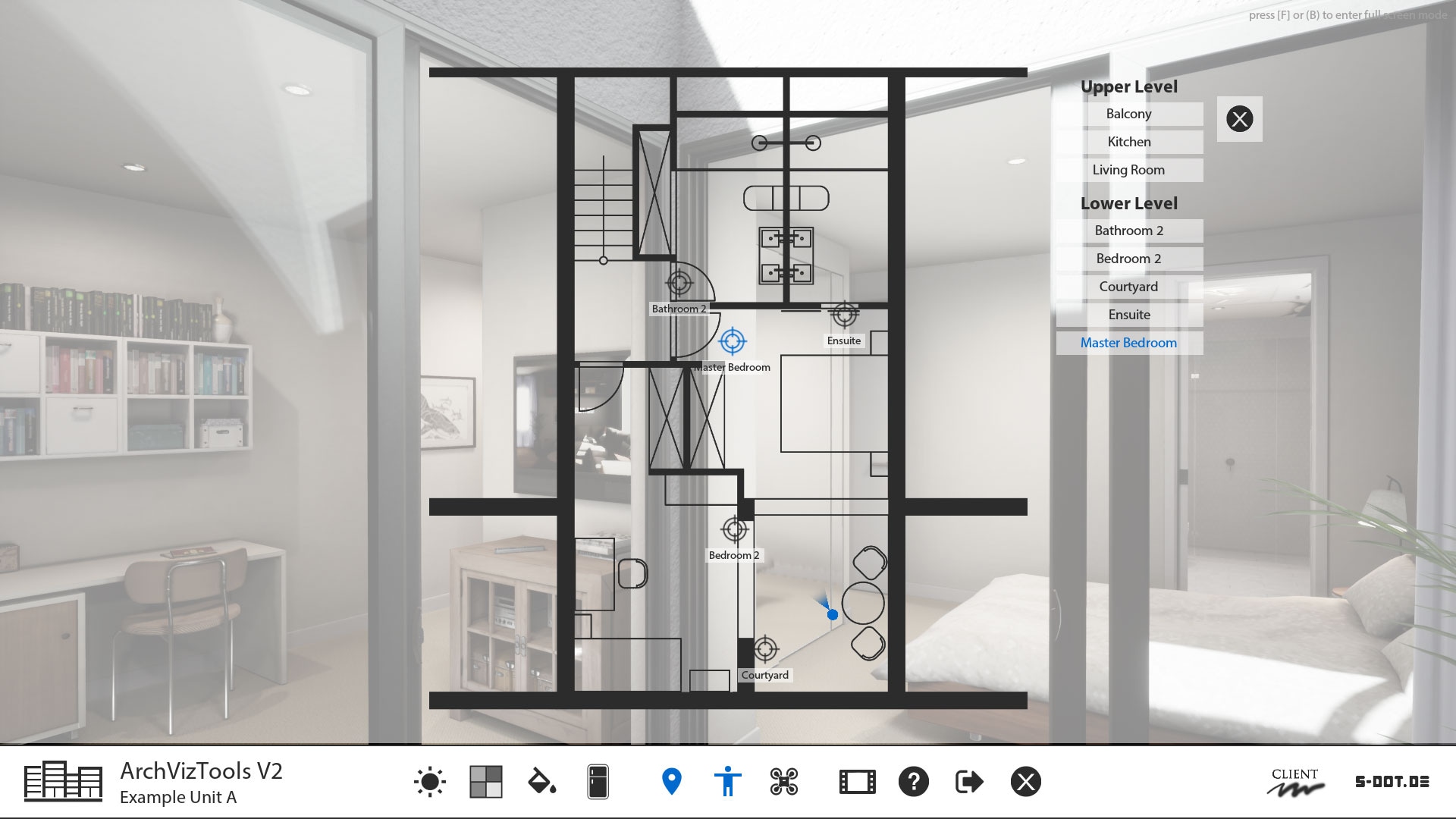This screenshot has height=819, width=1456.
Task: Click Bathroom 2 in lower level list
Action: [1128, 230]
